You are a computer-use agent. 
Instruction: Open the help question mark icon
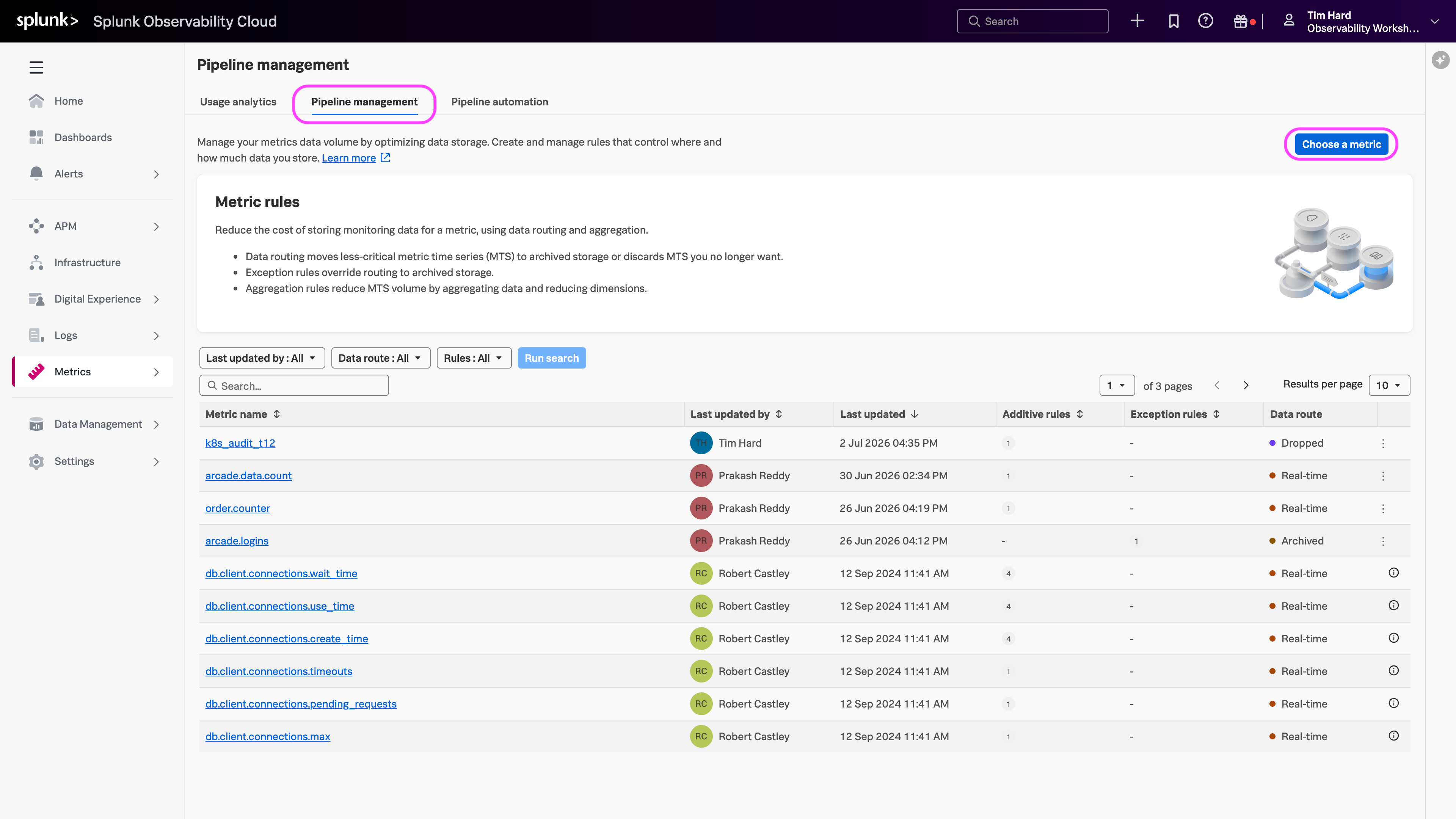[1206, 21]
